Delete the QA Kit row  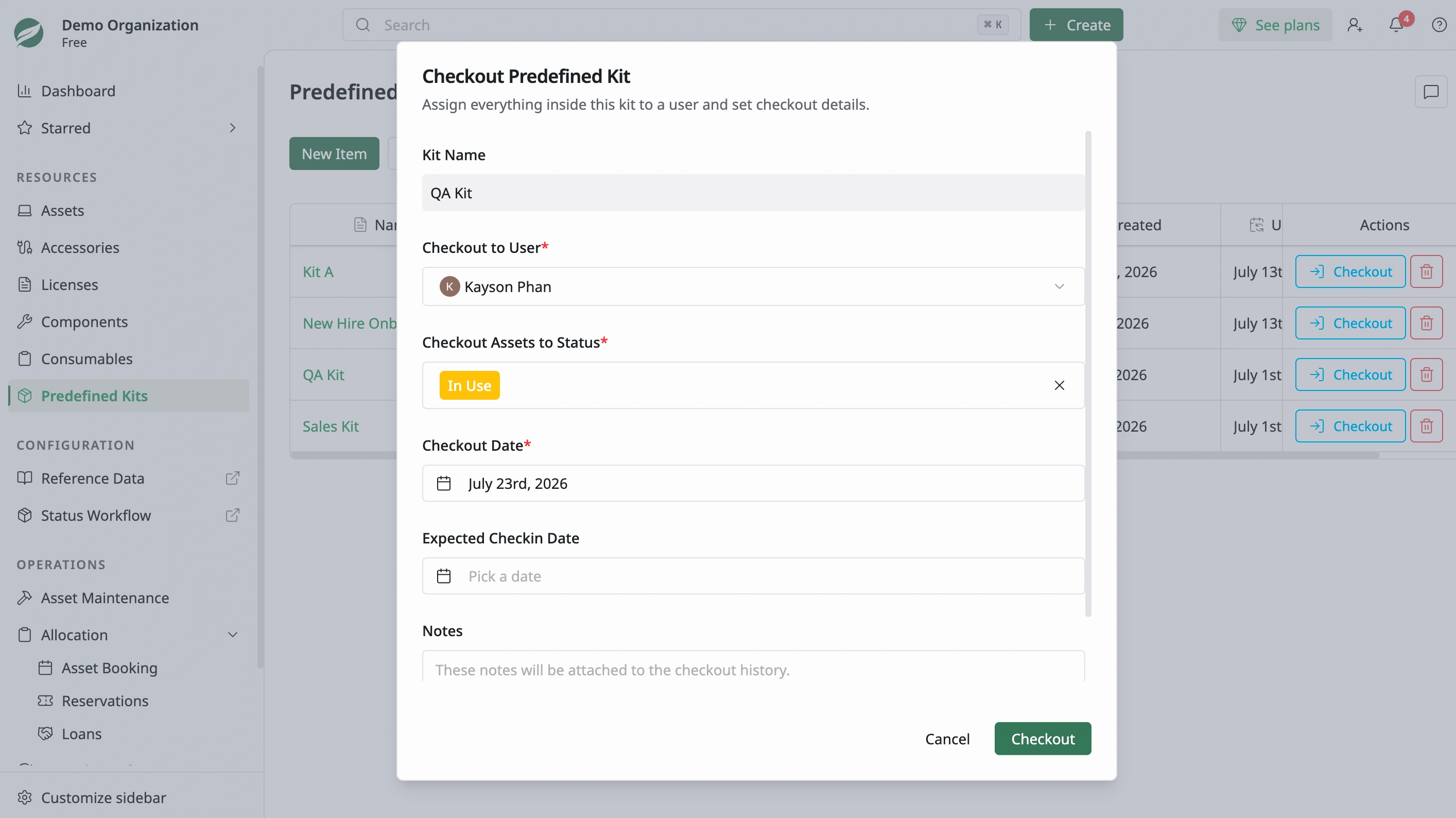click(x=1426, y=374)
